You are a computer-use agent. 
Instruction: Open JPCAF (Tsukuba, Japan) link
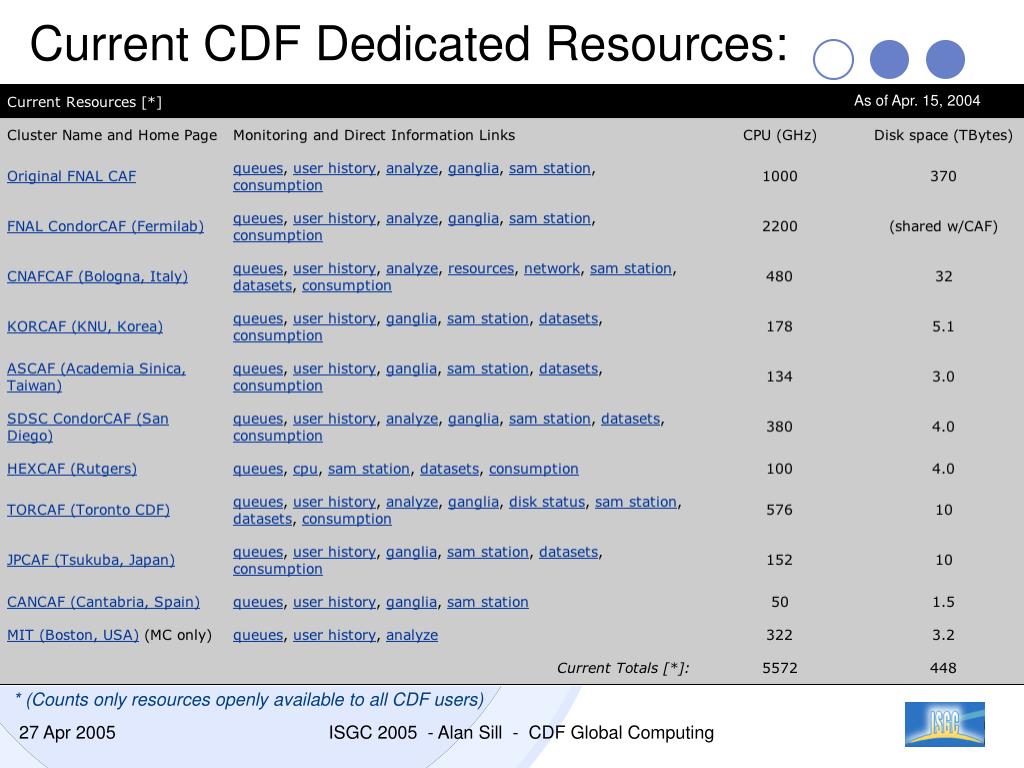(91, 560)
